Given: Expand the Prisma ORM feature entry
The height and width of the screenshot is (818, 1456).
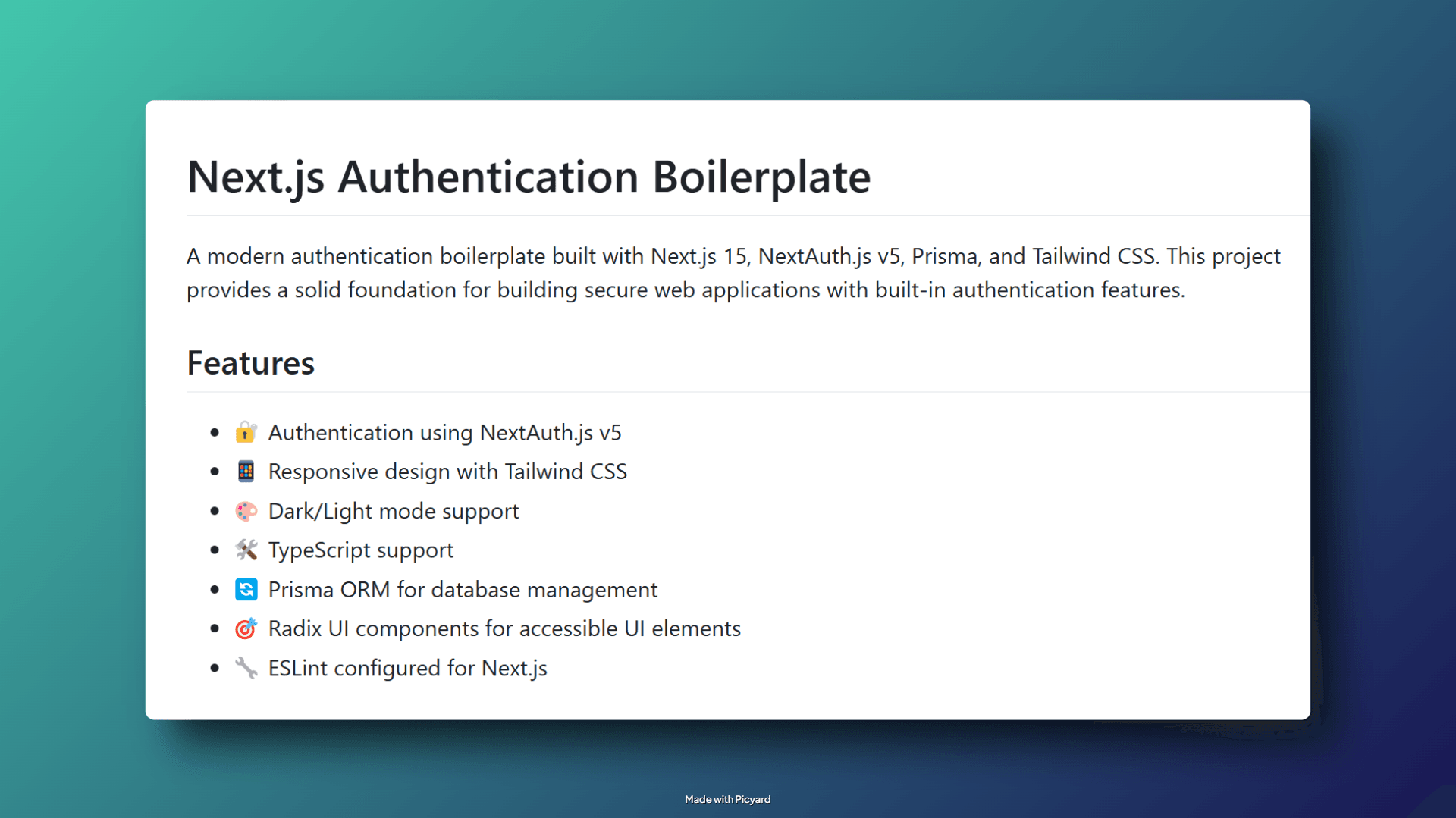Looking at the screenshot, I should (463, 589).
